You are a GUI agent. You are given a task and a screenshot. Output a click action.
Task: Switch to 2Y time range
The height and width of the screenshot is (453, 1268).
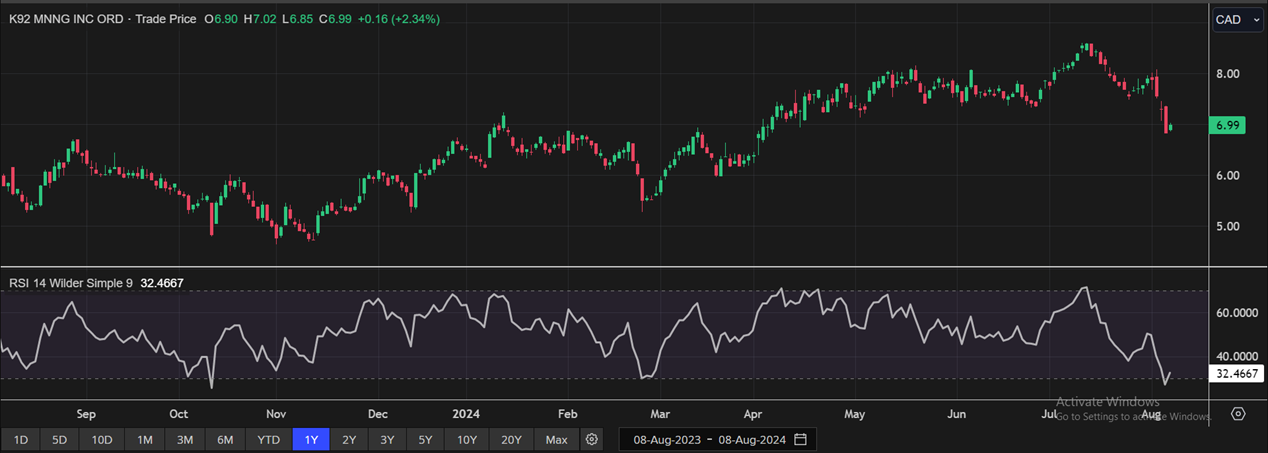(349, 439)
